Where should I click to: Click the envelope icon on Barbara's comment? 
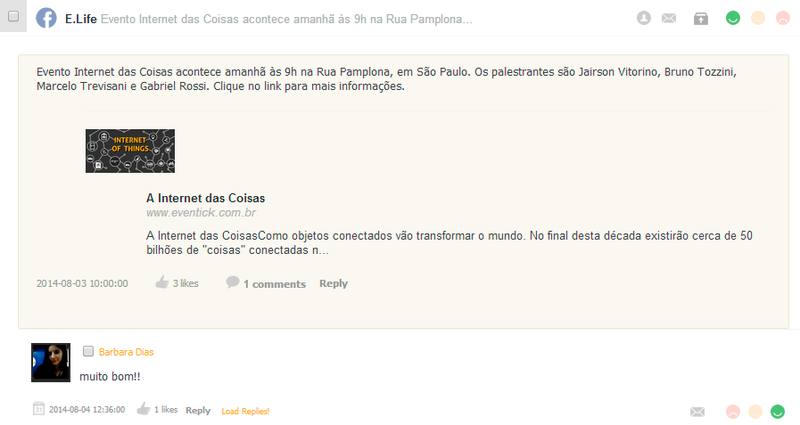698,411
